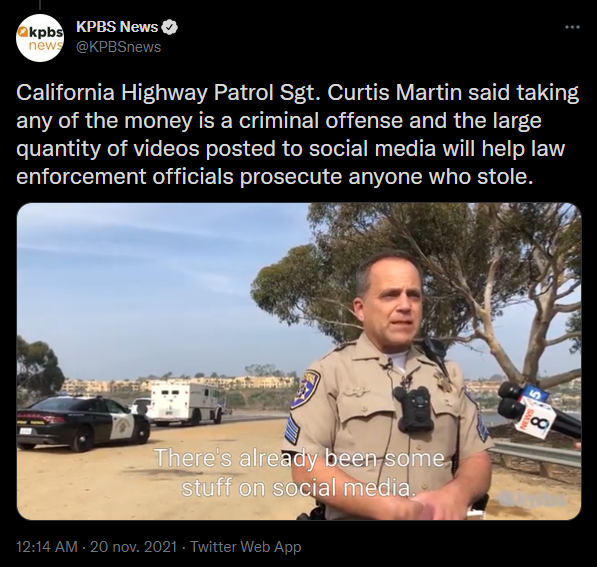The height and width of the screenshot is (567, 597).
Task: Click the gold badge on officer's uniform
Action: click(443, 382)
